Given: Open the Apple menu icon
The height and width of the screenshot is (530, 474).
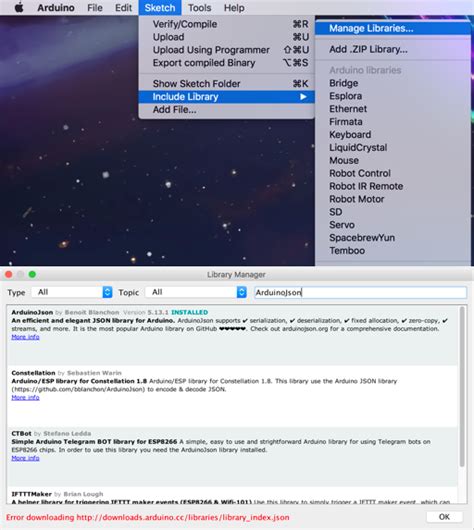Looking at the screenshot, I should pos(19,7).
